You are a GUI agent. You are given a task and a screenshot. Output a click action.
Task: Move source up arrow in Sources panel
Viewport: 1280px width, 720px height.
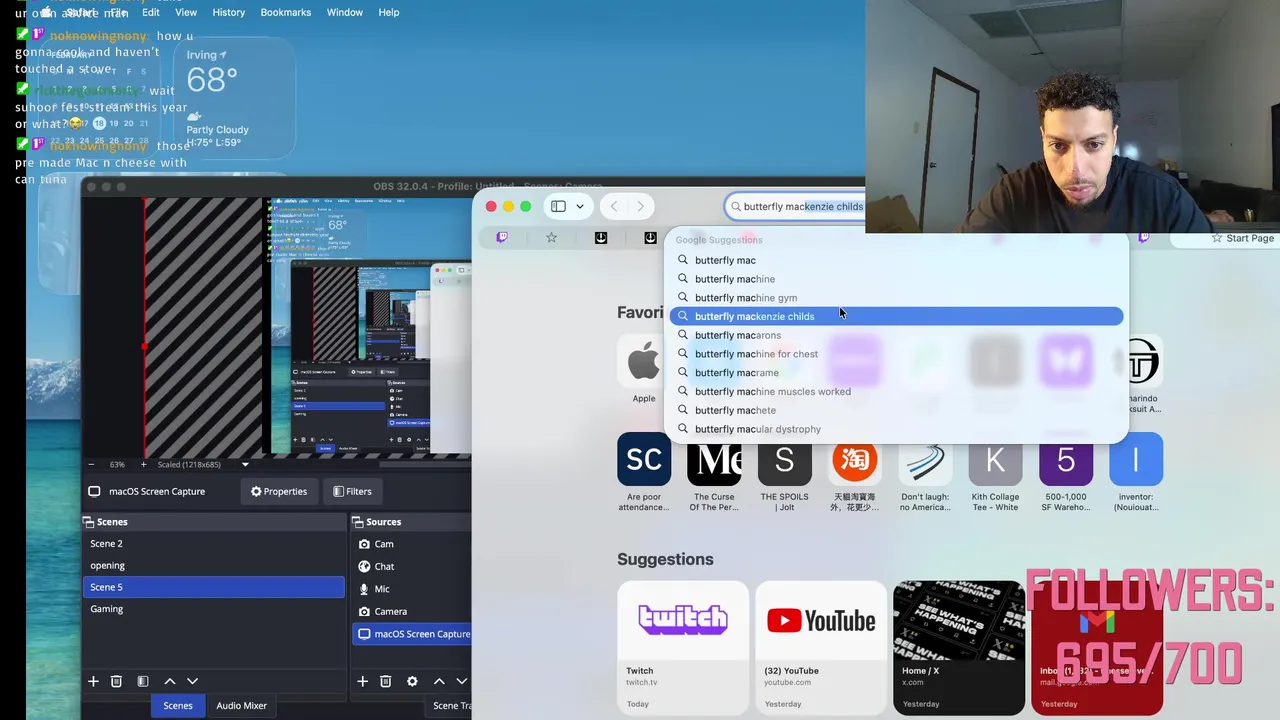pos(438,681)
